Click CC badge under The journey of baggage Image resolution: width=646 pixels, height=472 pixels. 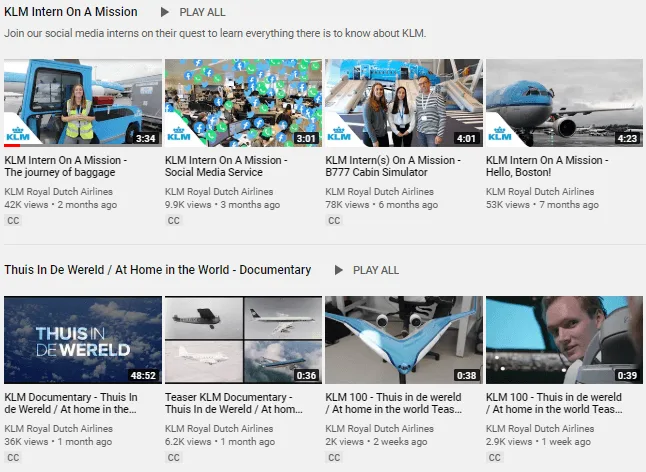[x=13, y=220]
